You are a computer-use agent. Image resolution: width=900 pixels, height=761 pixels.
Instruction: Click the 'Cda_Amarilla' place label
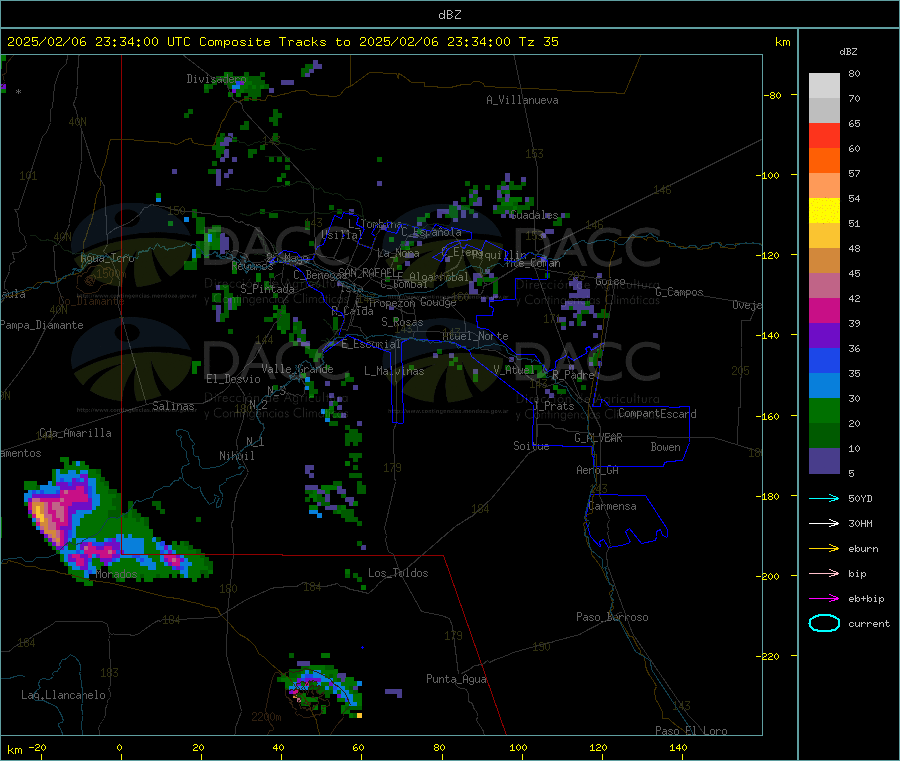[75, 433]
